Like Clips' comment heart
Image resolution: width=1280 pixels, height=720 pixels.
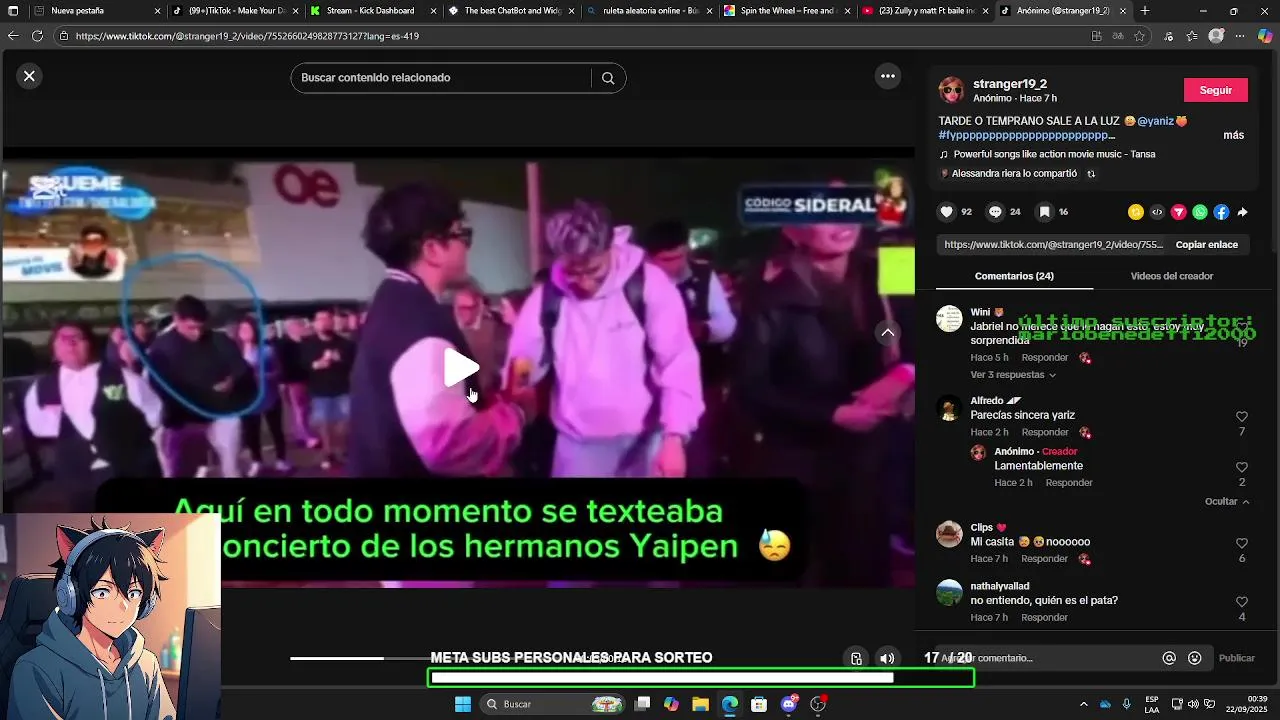[x=1242, y=543]
